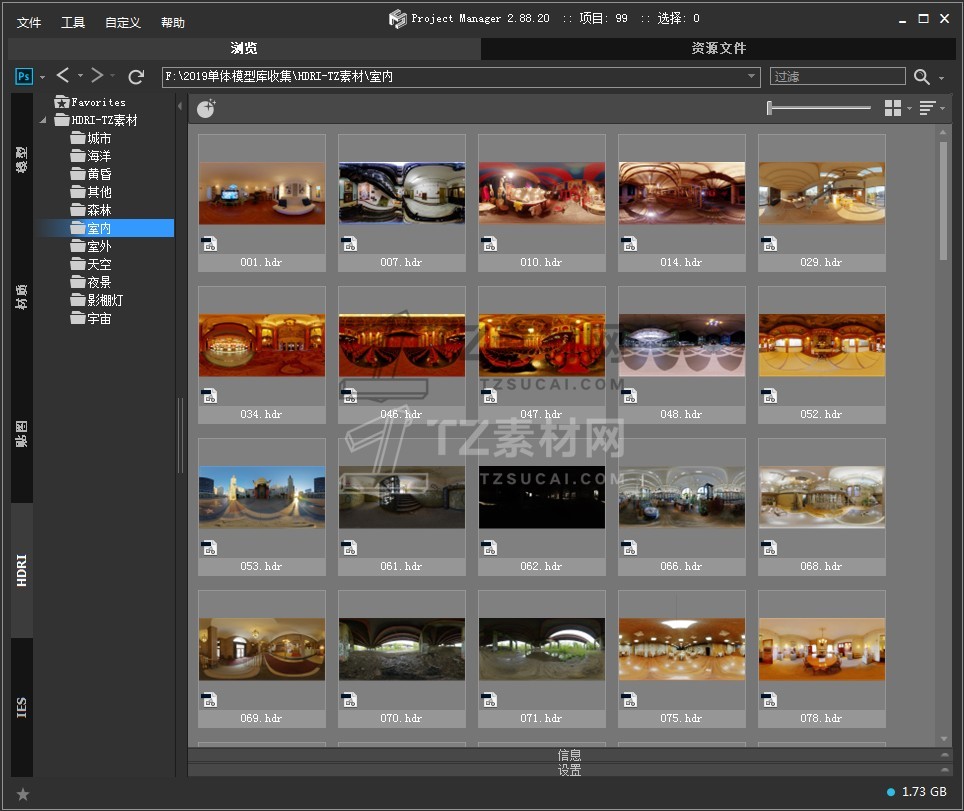Expand the 设置 panel

tap(569, 770)
